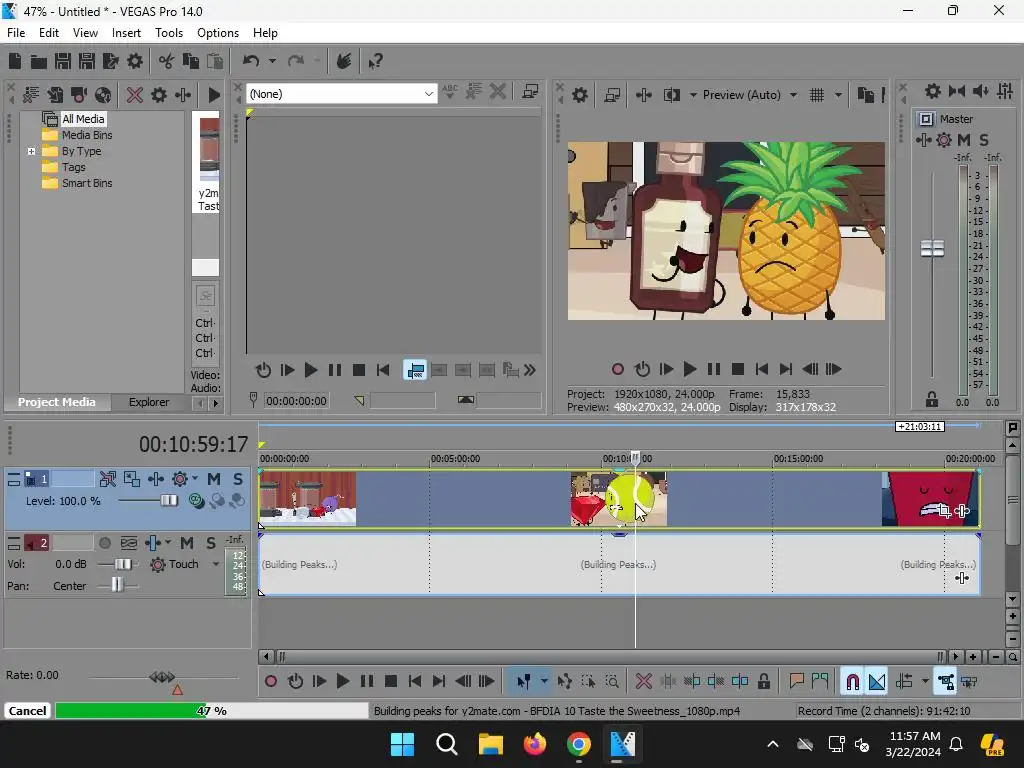
Task: Click the Cut scissors icon
Action: pyautogui.click(x=167, y=61)
